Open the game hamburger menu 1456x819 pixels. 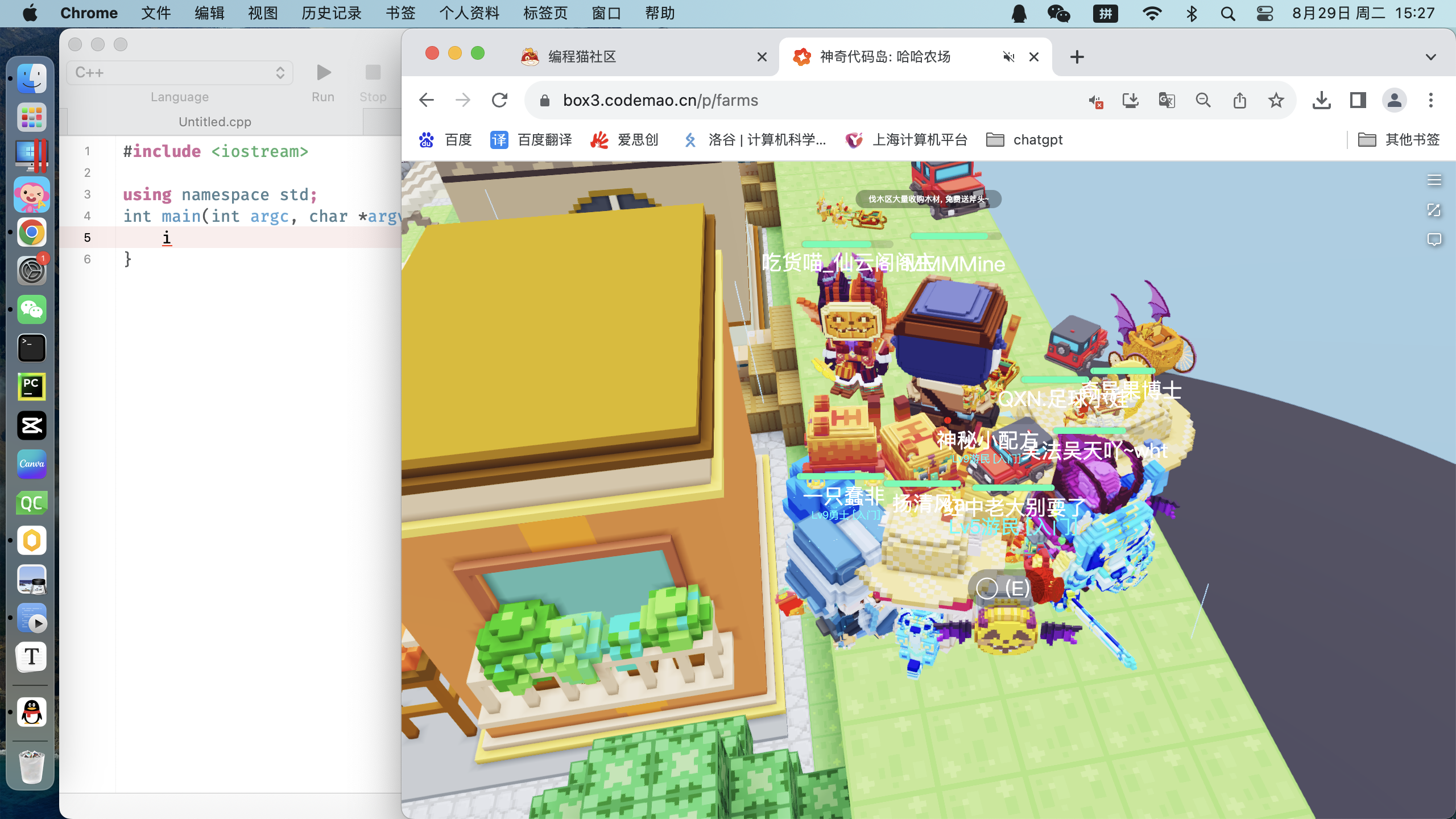coord(1434,180)
